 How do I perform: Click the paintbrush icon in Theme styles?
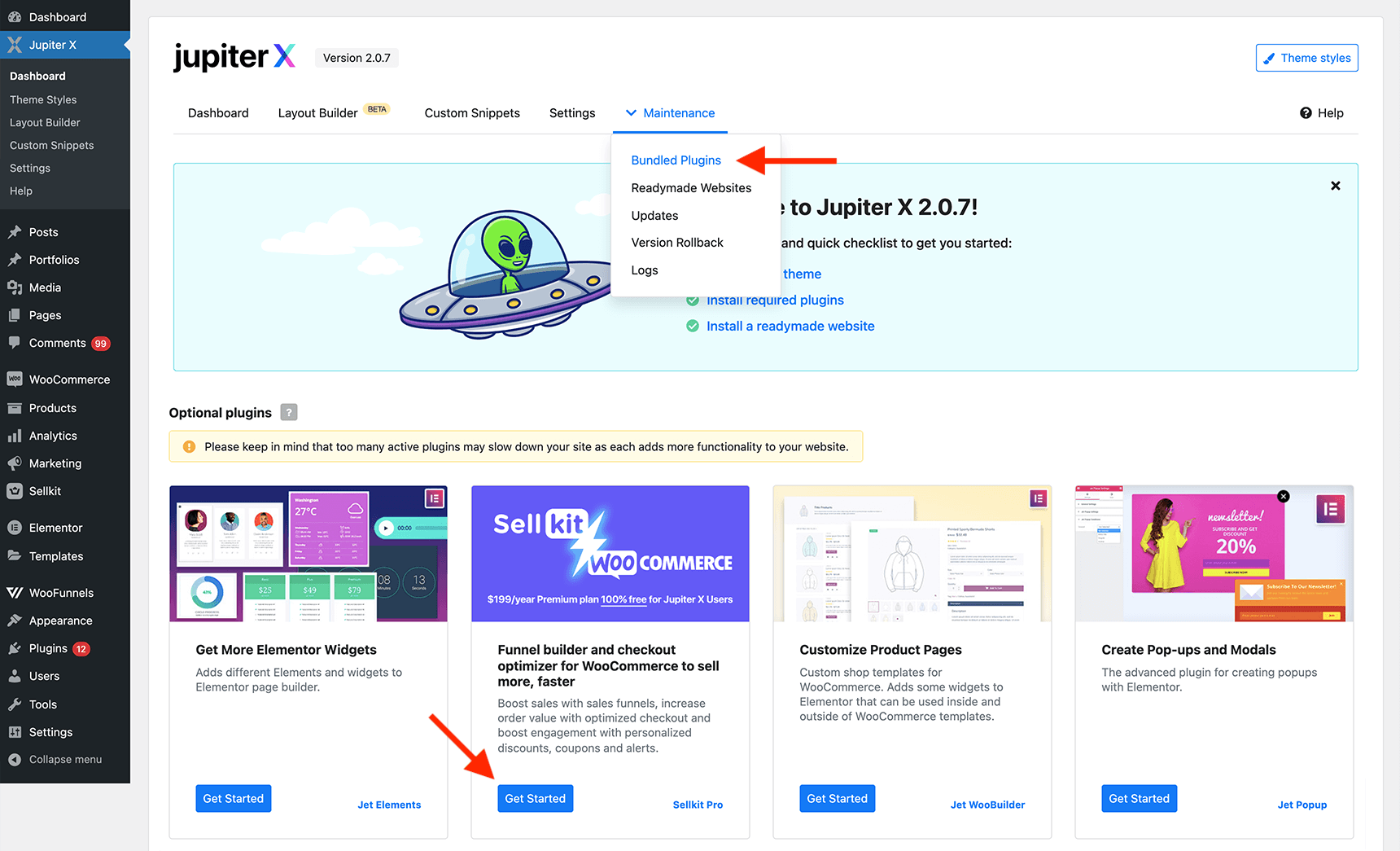(1269, 59)
